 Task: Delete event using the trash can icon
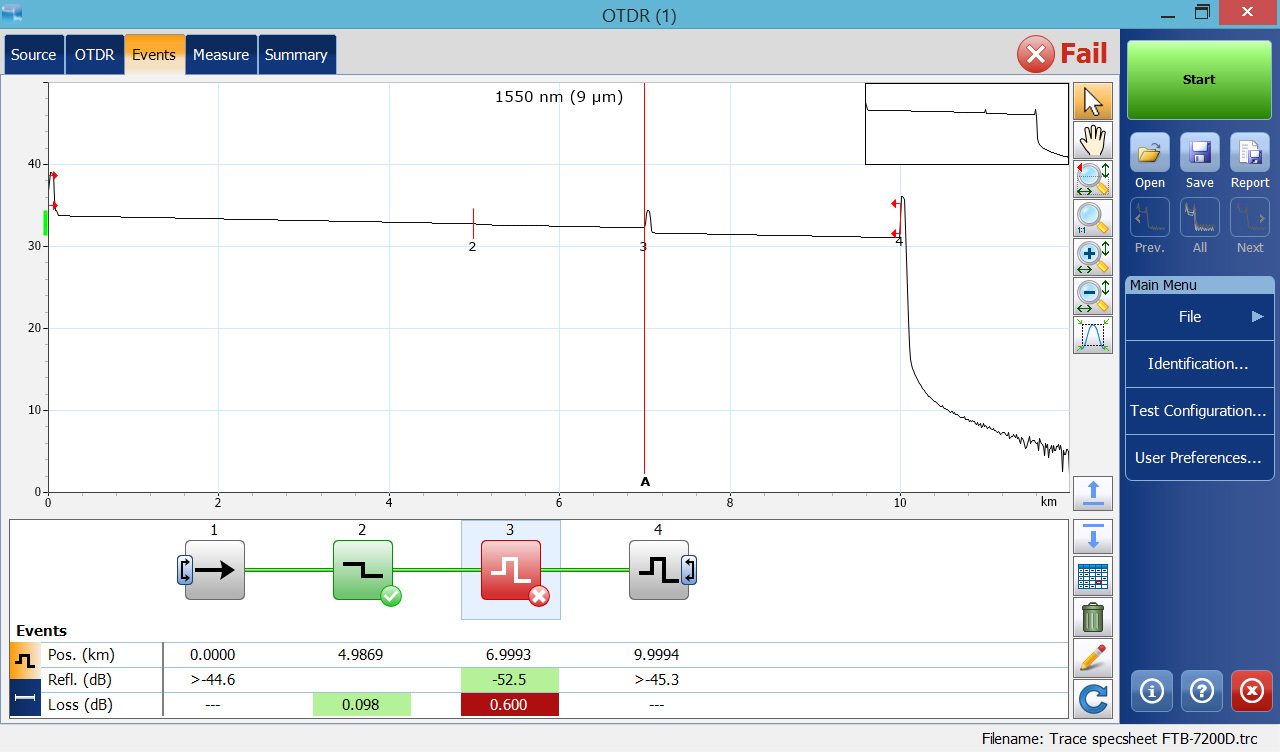[x=1093, y=617]
